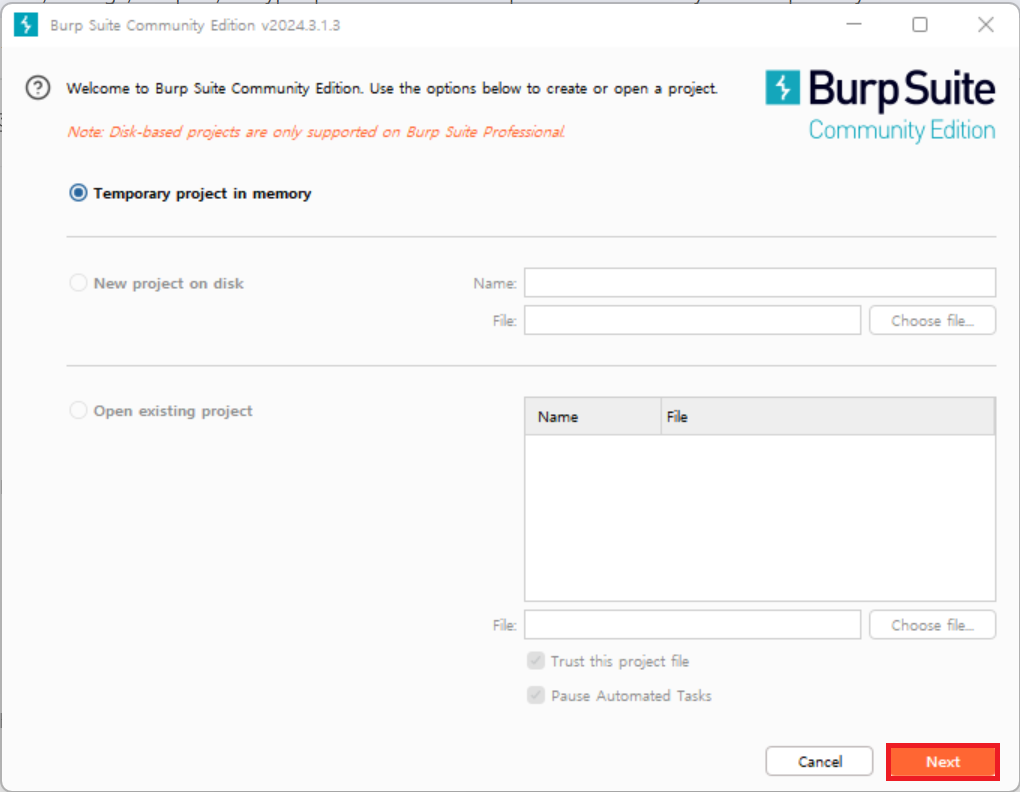This screenshot has width=1020, height=792.
Task: Click the Burp Suite title bar icon
Action: click(x=26, y=25)
